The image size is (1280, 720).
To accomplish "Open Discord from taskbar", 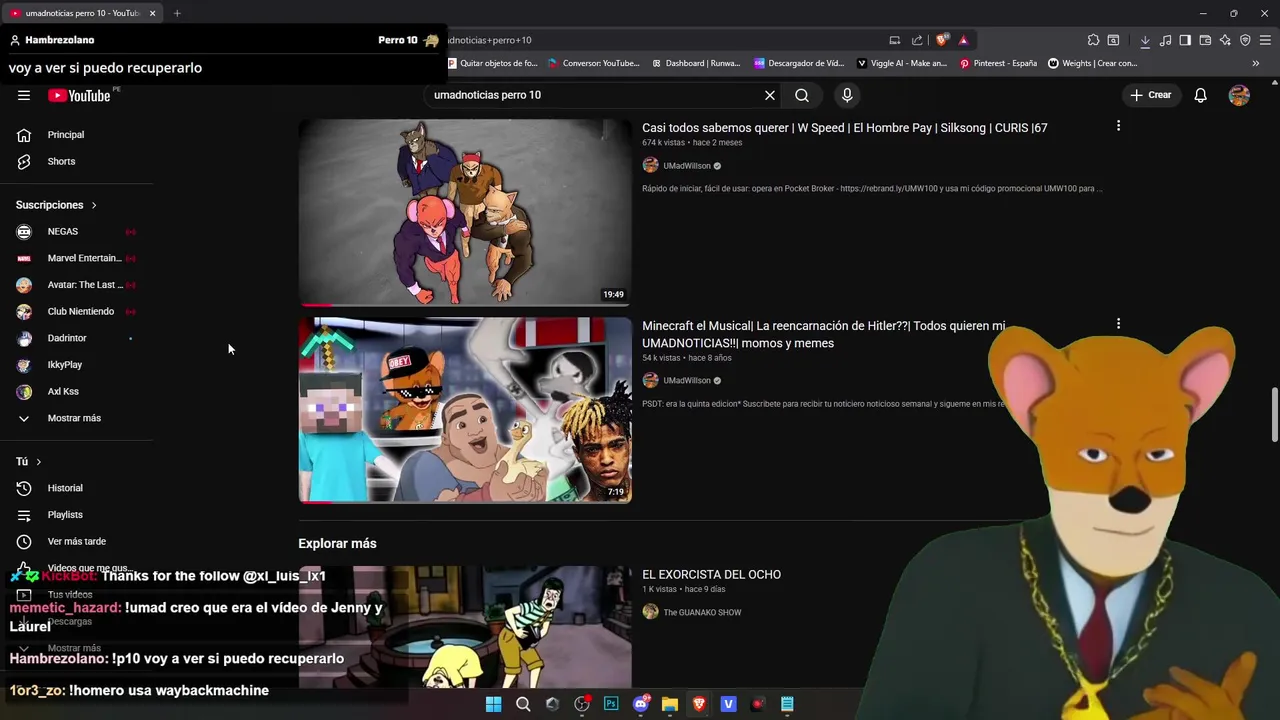I will pyautogui.click(x=641, y=704).
